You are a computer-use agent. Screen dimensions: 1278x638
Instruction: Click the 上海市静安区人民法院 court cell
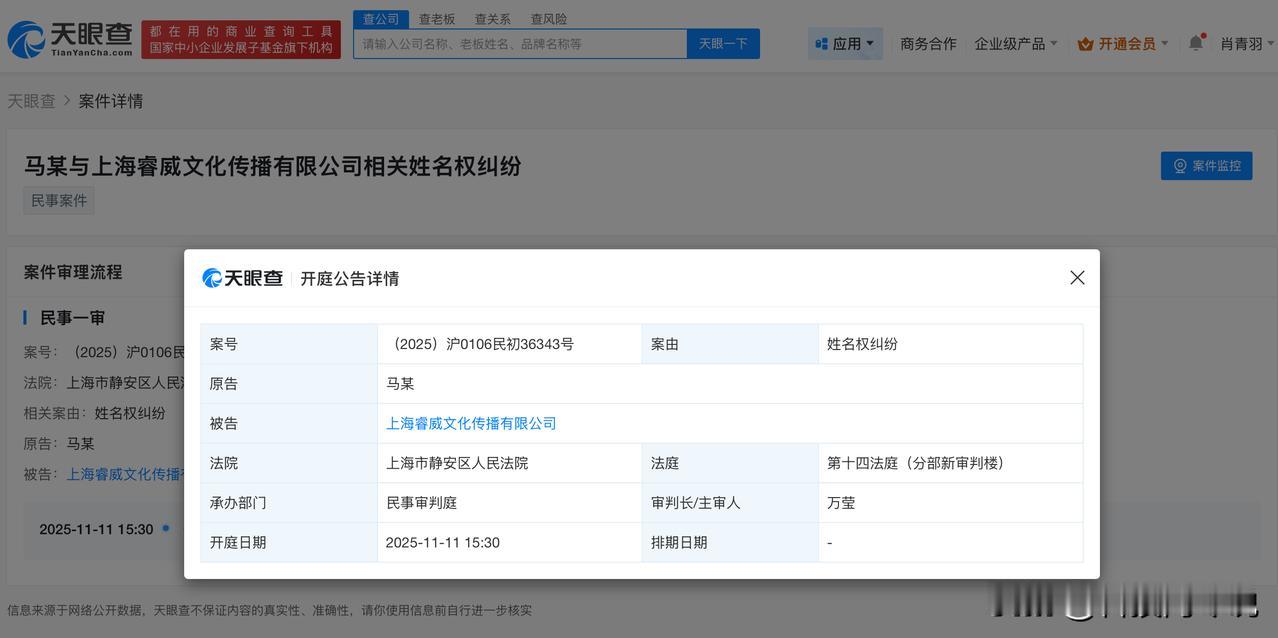509,463
